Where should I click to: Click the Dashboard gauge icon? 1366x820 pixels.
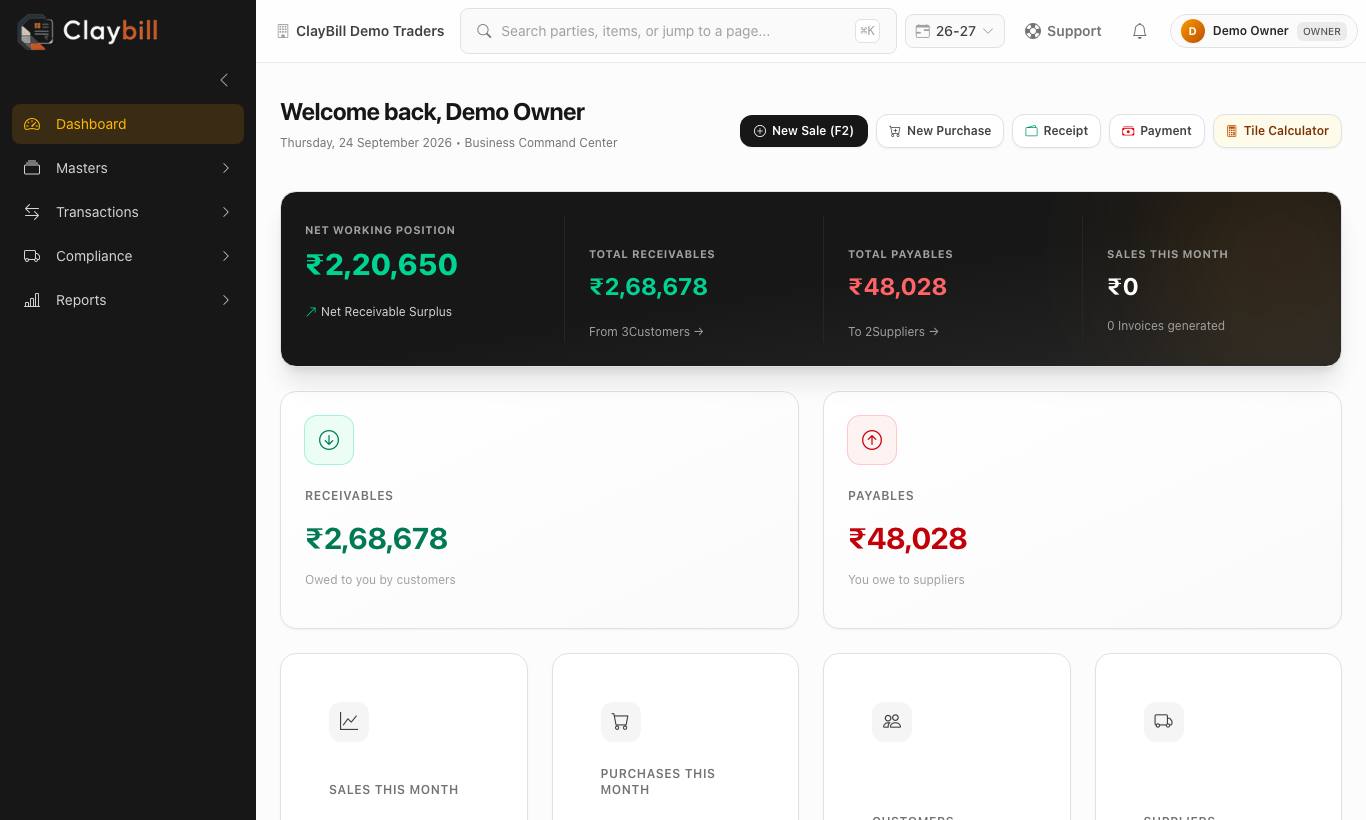[x=32, y=124]
